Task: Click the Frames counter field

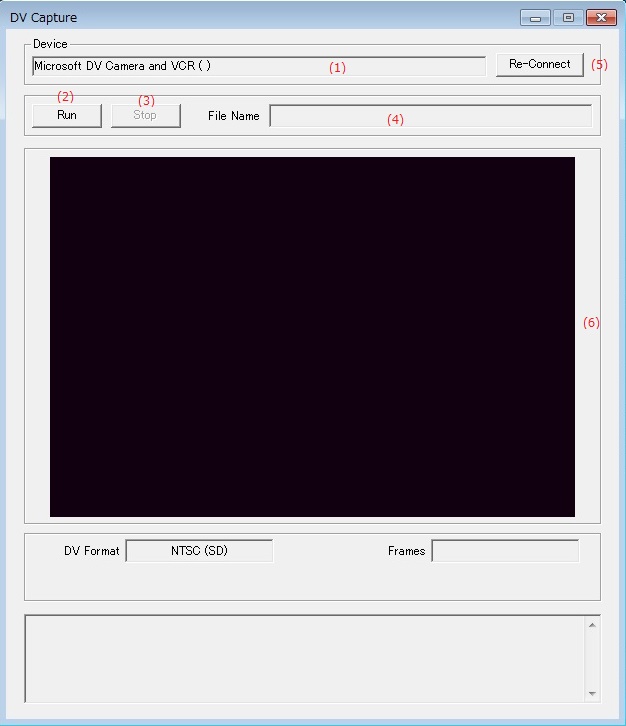Action: coord(505,551)
